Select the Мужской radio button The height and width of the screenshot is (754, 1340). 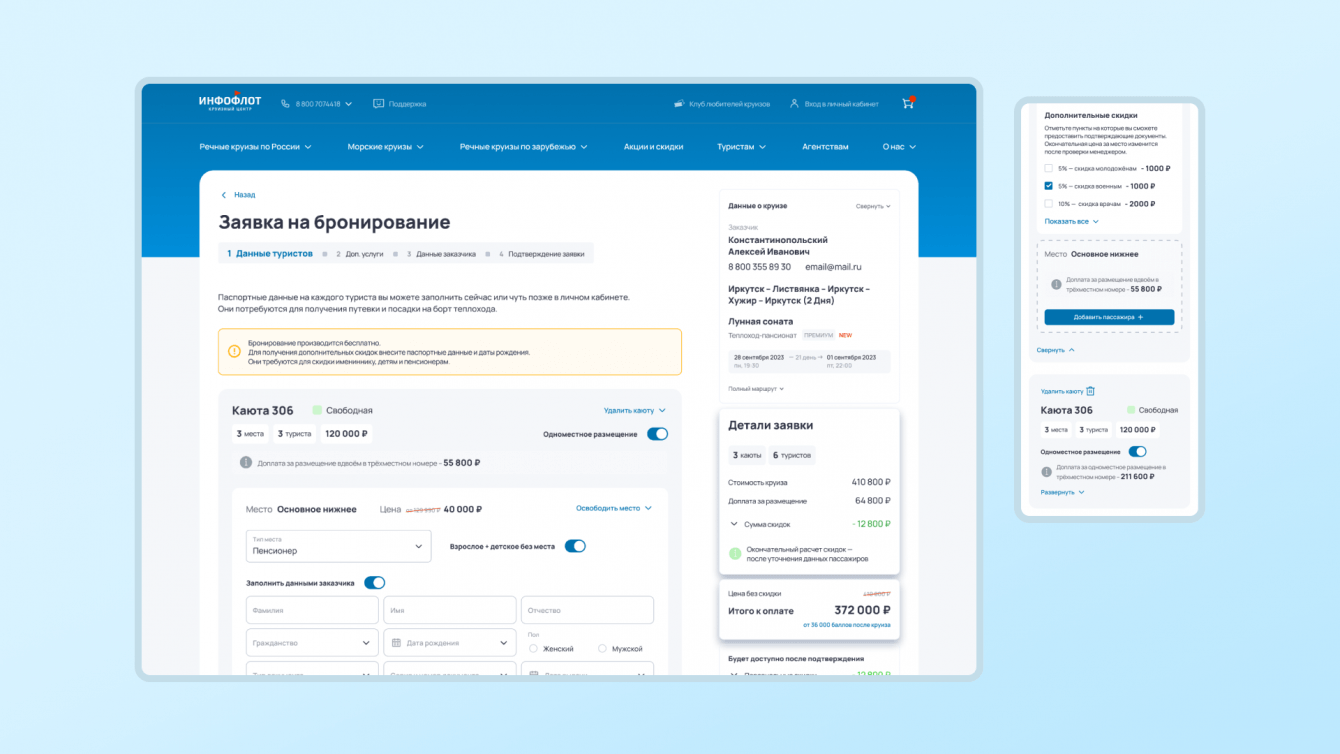click(602, 649)
